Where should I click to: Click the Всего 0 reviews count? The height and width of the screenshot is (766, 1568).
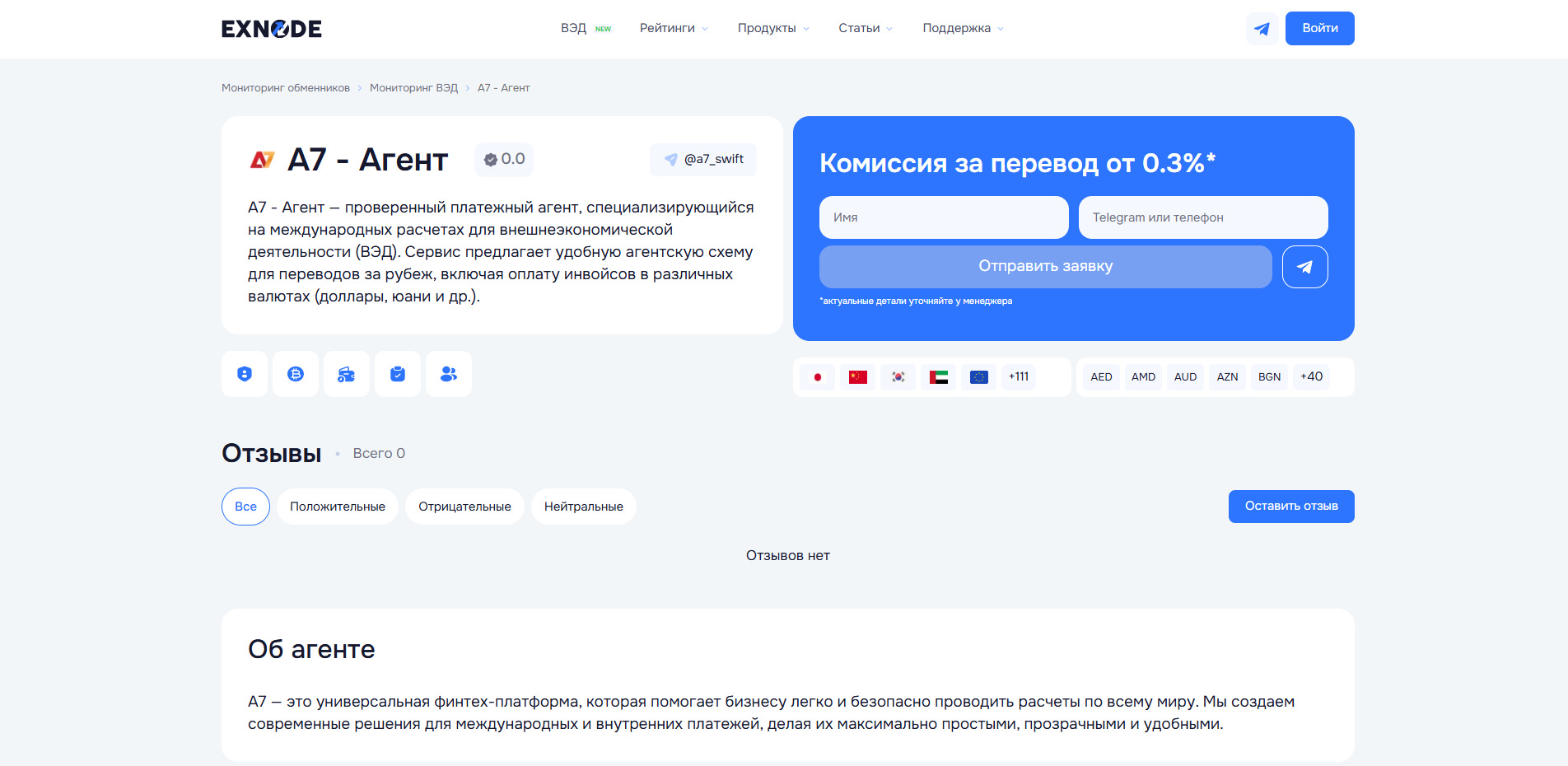[x=379, y=454]
